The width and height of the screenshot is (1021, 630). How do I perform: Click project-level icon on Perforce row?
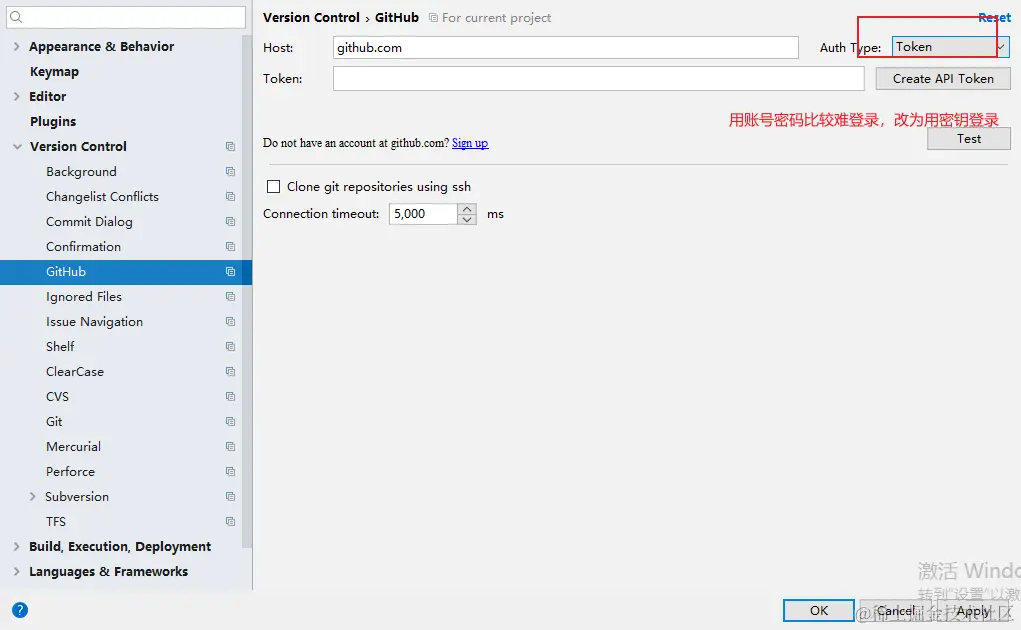(230, 472)
